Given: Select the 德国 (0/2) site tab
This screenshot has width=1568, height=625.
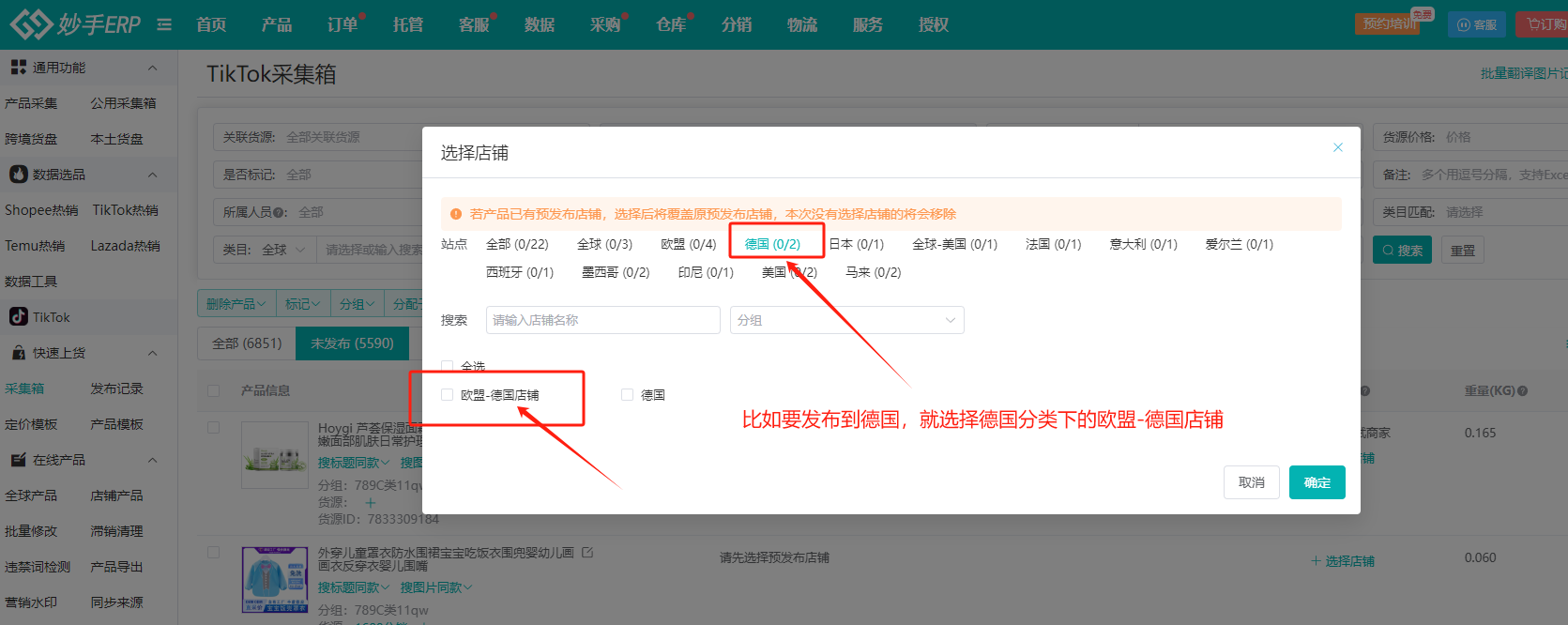Looking at the screenshot, I should (x=772, y=244).
